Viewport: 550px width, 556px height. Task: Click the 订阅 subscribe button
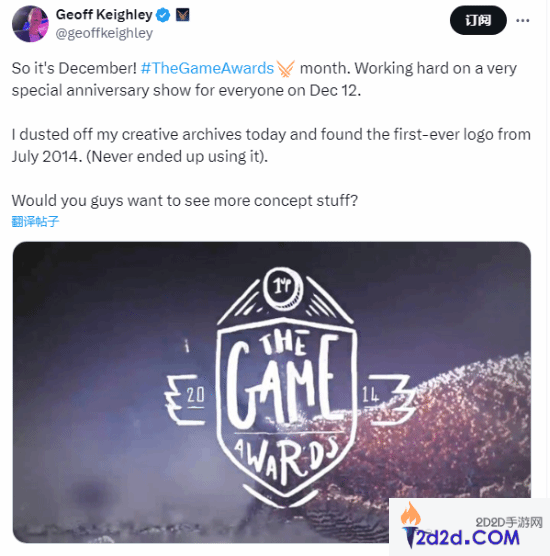coord(478,20)
